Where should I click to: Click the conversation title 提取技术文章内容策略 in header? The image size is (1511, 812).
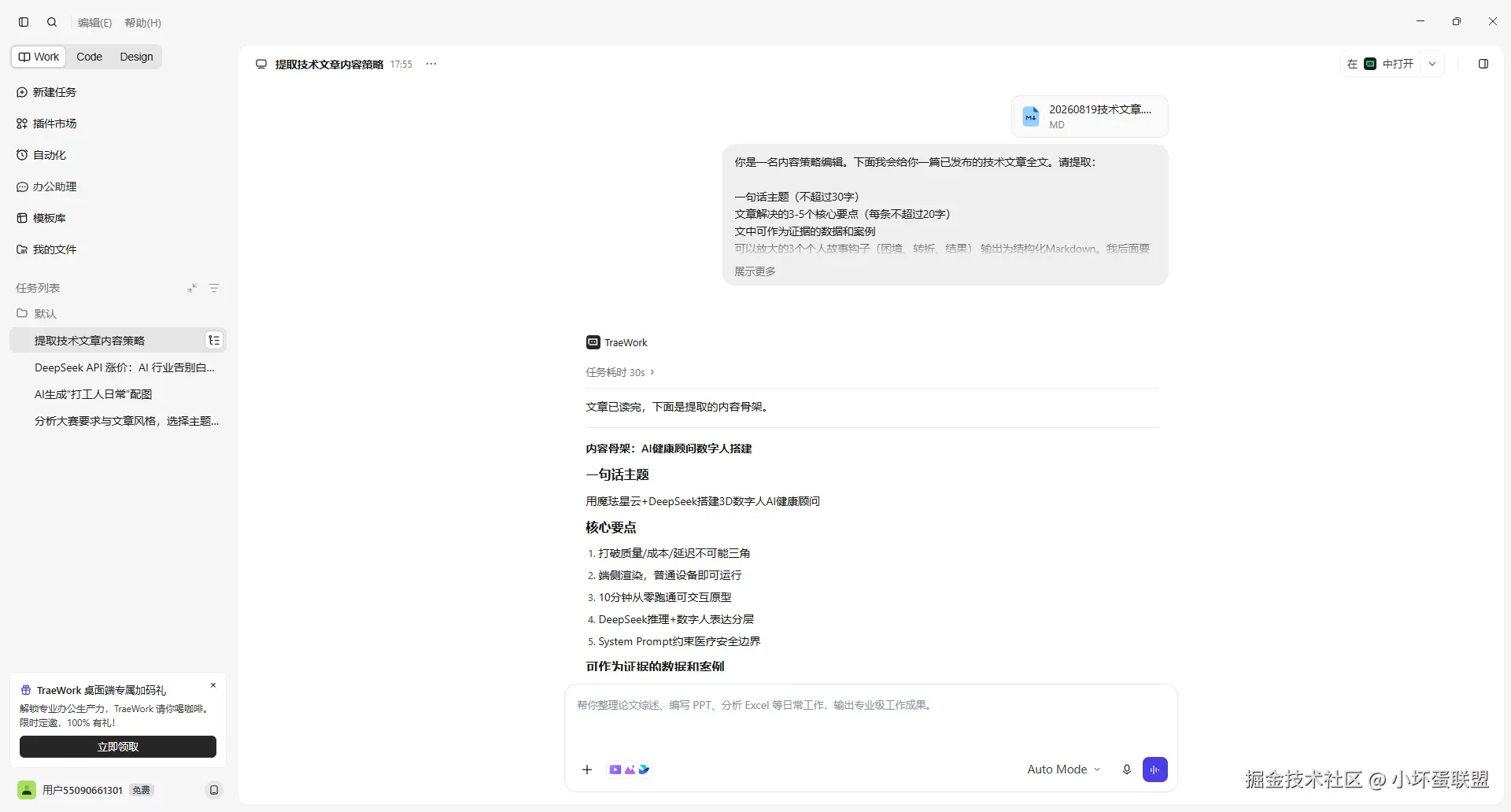tap(329, 65)
